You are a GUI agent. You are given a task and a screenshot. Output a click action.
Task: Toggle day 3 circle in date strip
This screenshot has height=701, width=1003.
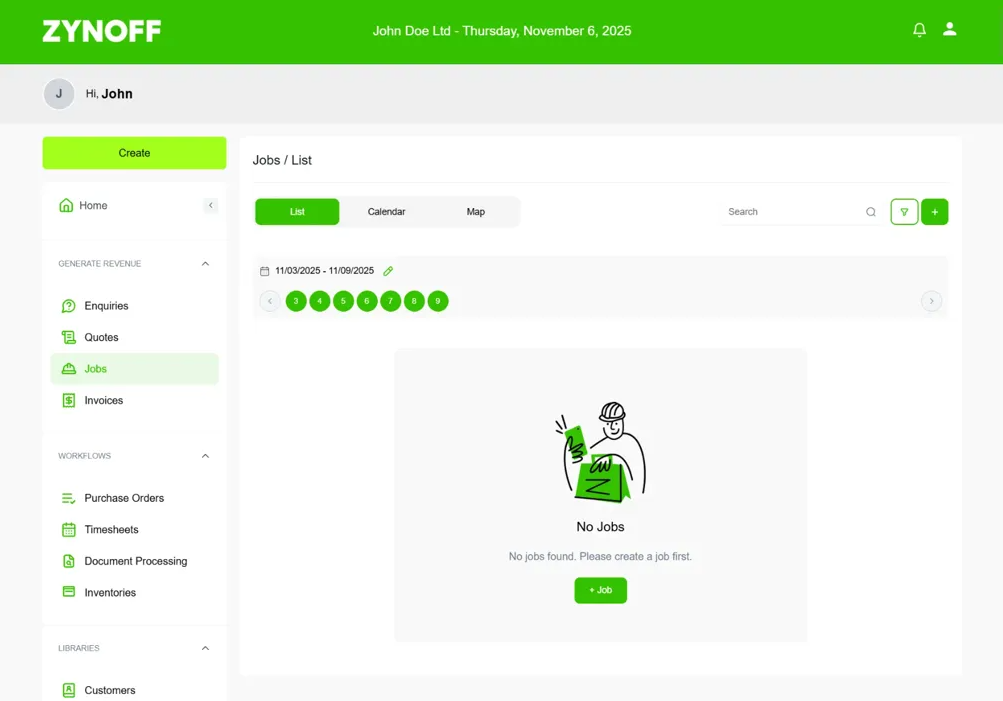click(x=296, y=301)
